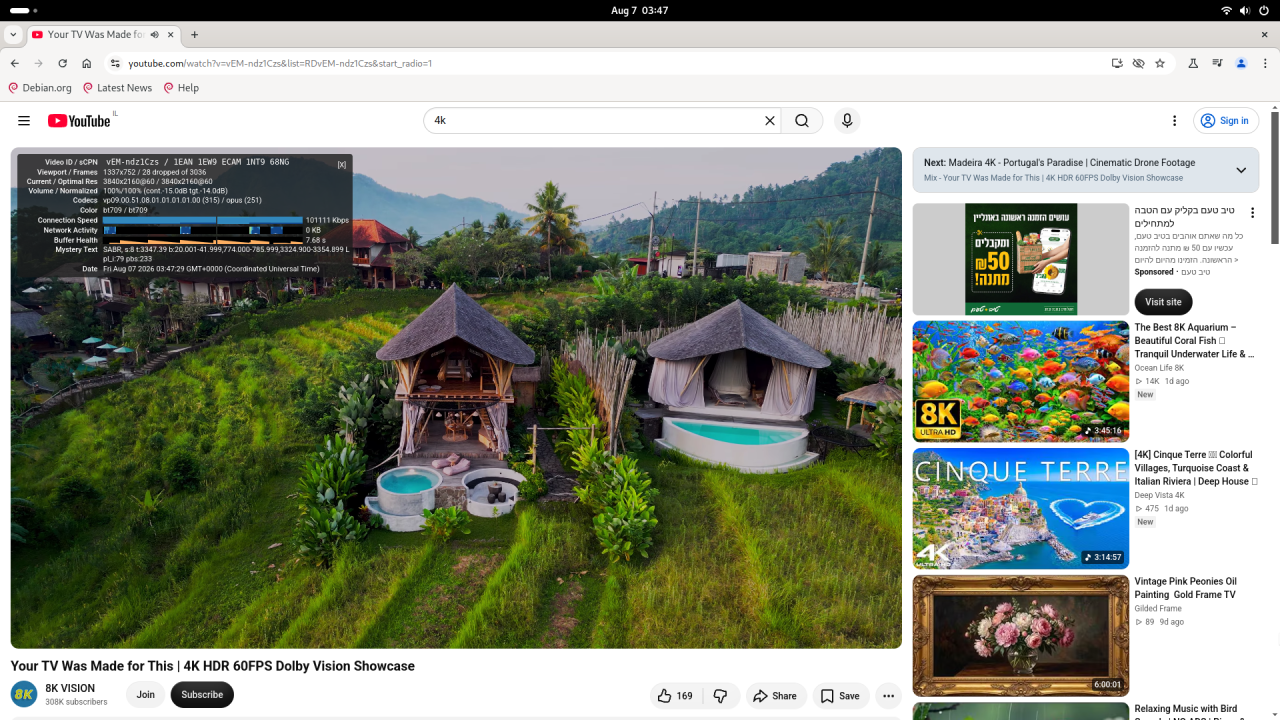This screenshot has height=720, width=1280.
Task: Click 'Madeira 4K - Portugal's Paradise' next title
Action: pos(1072,162)
